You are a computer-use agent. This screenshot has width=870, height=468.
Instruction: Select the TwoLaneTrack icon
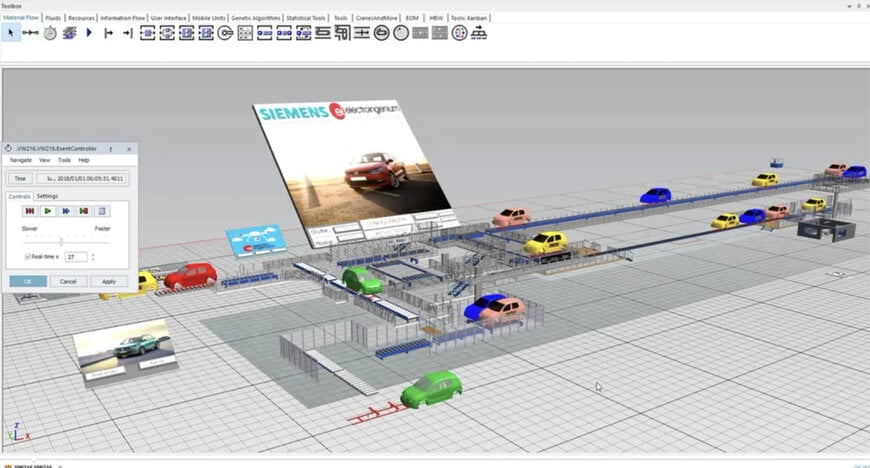439,33
